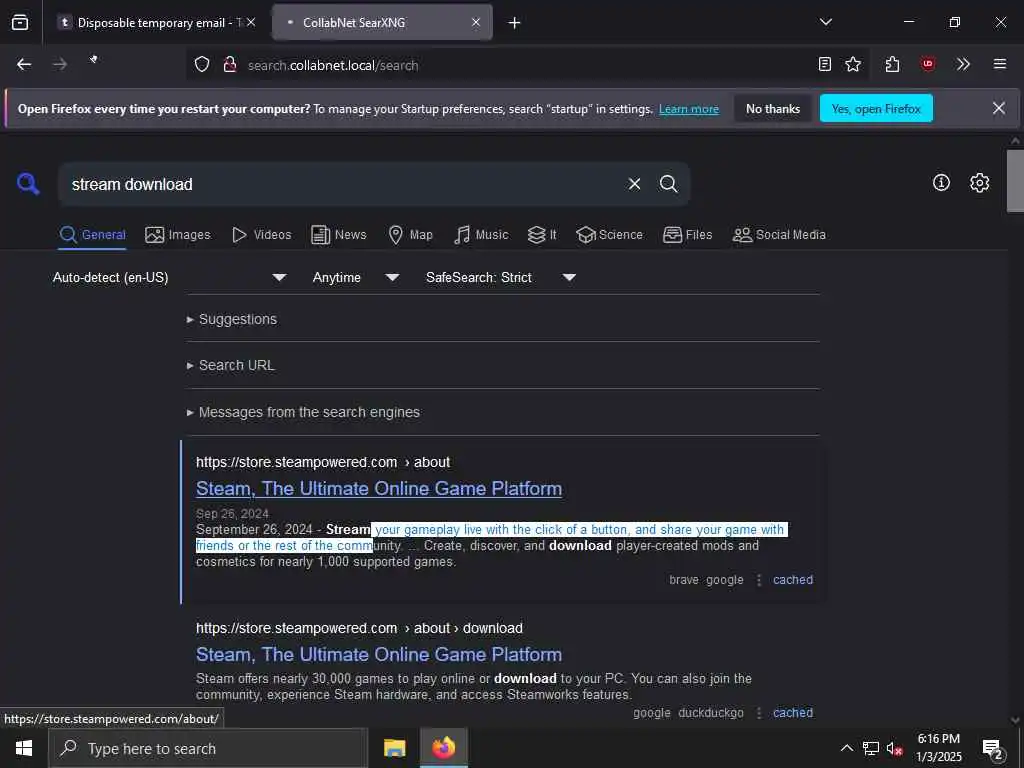Dismiss the Firefox startup notification bar
Viewport: 1024px width, 768px height.
click(999, 108)
